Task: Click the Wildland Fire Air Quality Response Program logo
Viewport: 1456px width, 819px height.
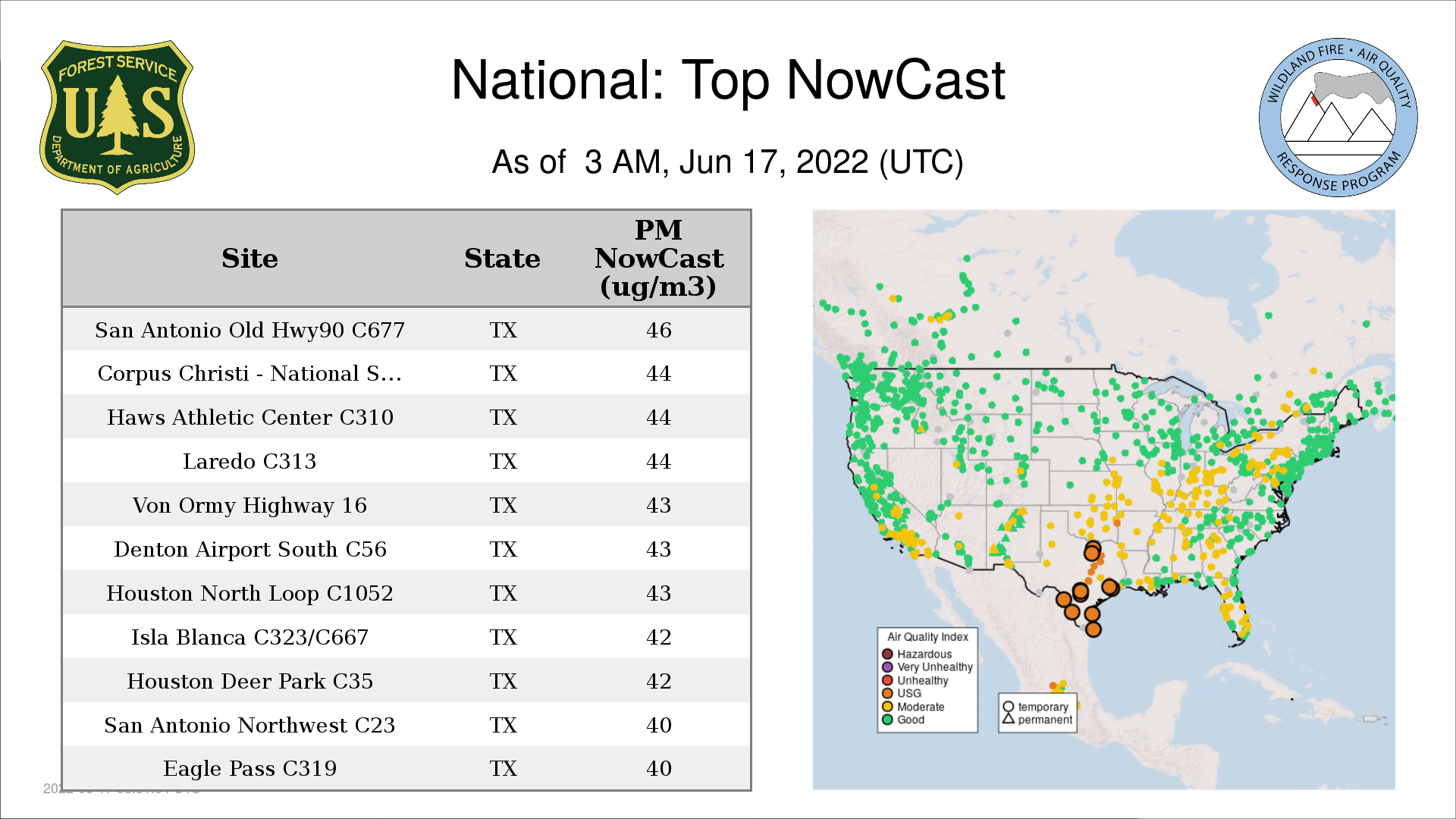Action: click(1338, 118)
